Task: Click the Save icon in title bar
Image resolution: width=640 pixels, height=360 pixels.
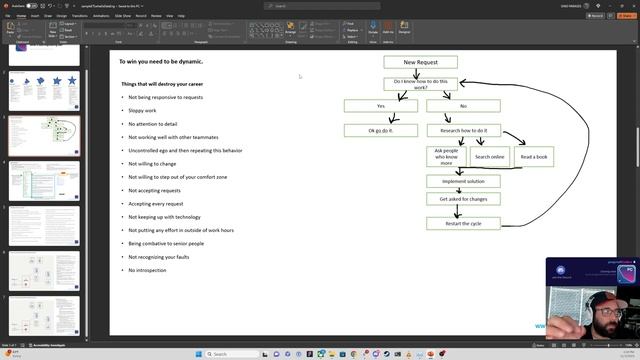Action: click(x=42, y=6)
